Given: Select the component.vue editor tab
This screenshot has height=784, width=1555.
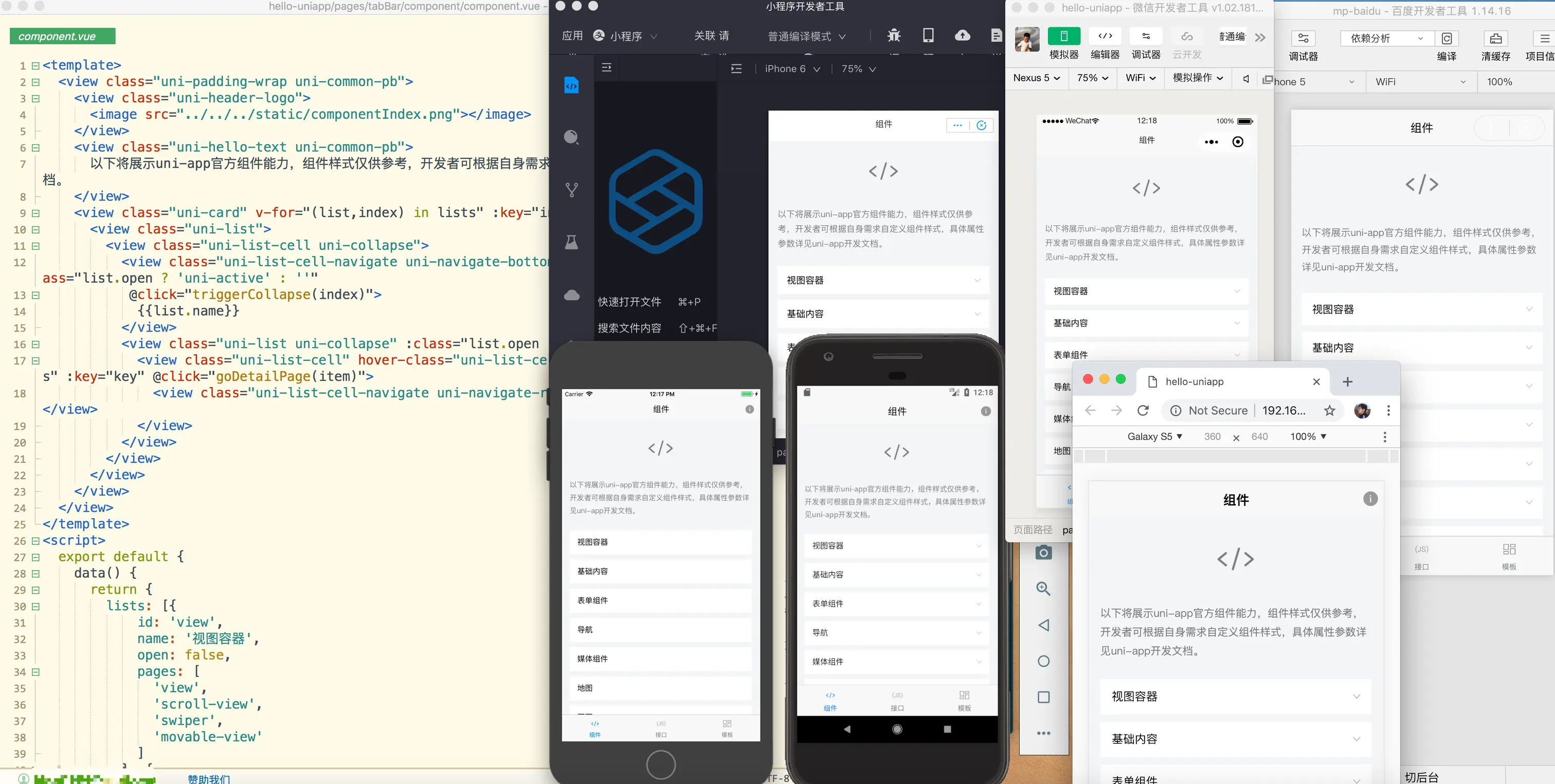Looking at the screenshot, I should pyautogui.click(x=62, y=36).
